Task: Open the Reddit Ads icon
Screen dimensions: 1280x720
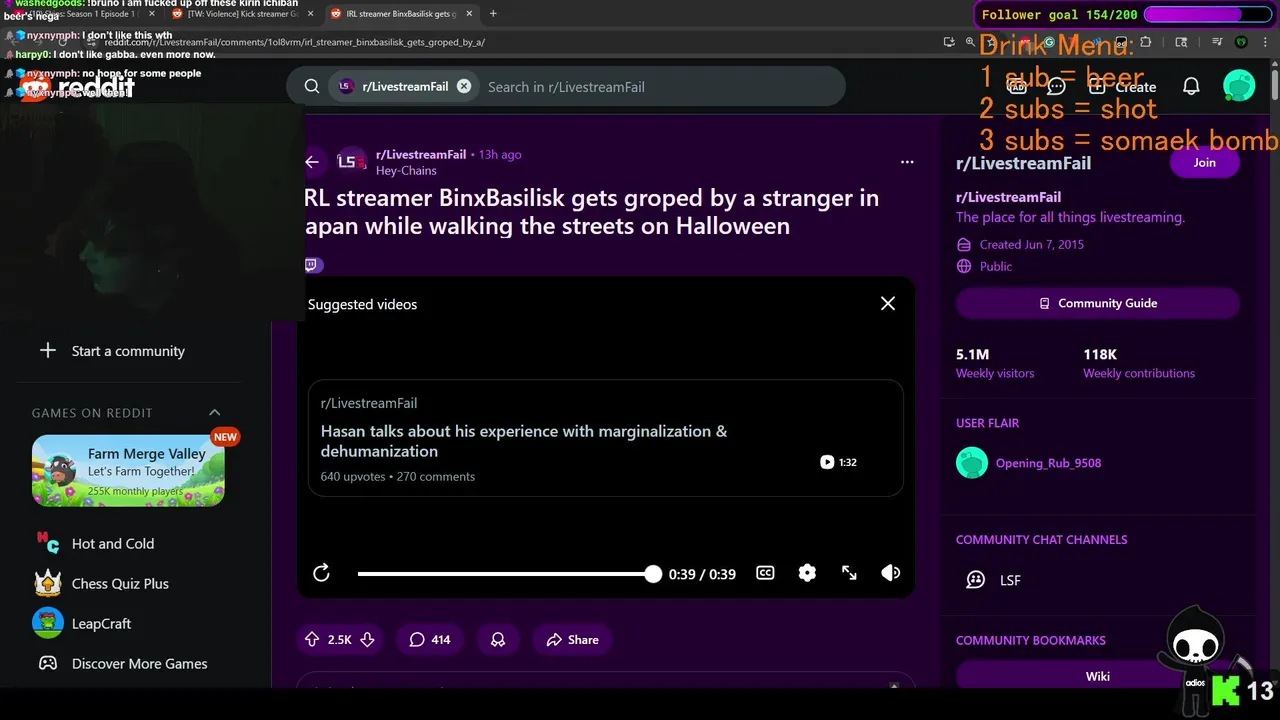Action: tap(1017, 87)
